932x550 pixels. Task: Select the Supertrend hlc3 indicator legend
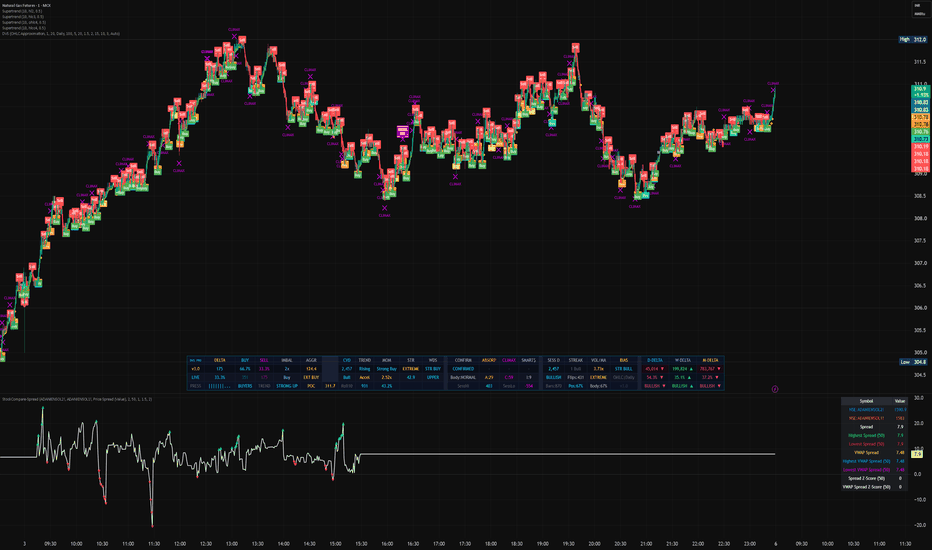23,17
